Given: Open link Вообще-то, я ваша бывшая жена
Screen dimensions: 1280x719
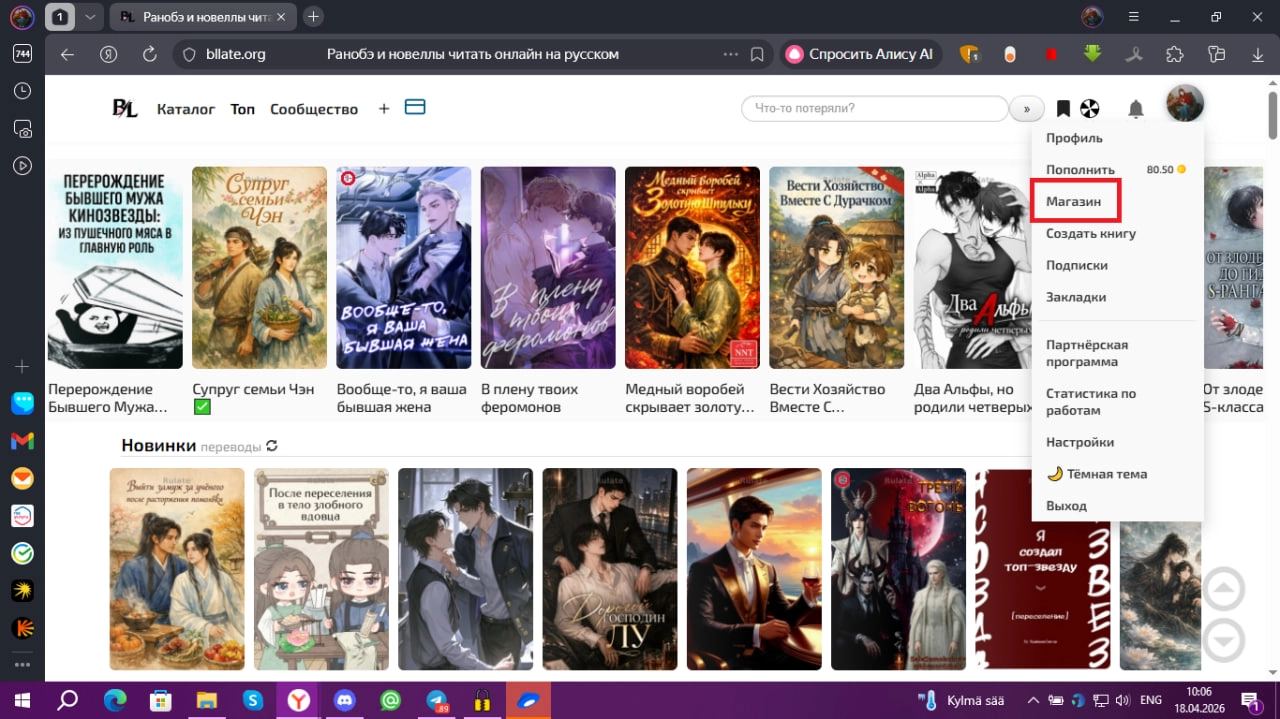Looking at the screenshot, I should pos(402,398).
